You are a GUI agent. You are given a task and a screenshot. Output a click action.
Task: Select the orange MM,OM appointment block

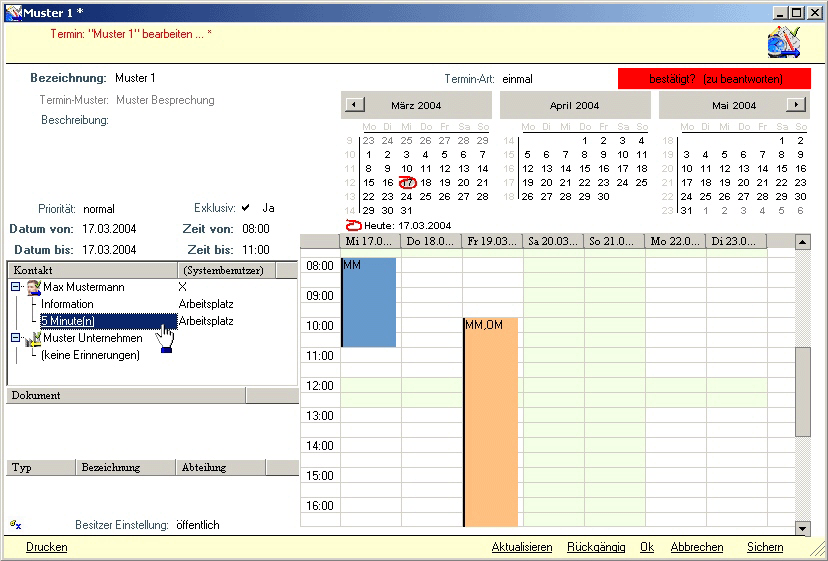491,420
